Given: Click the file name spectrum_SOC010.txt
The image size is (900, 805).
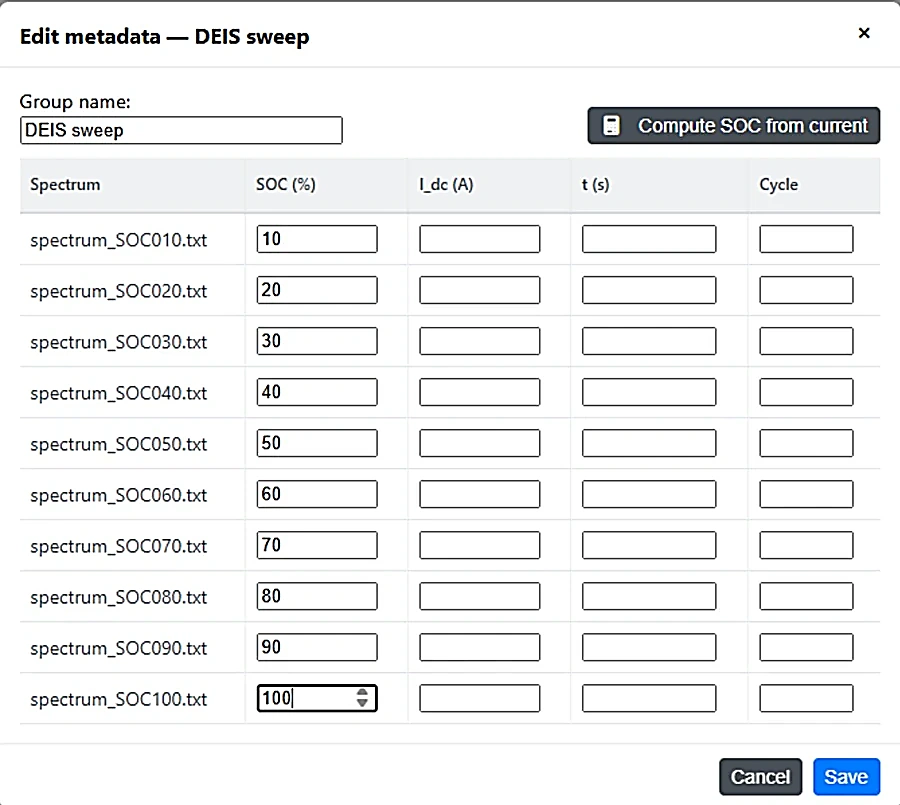Looking at the screenshot, I should (118, 240).
